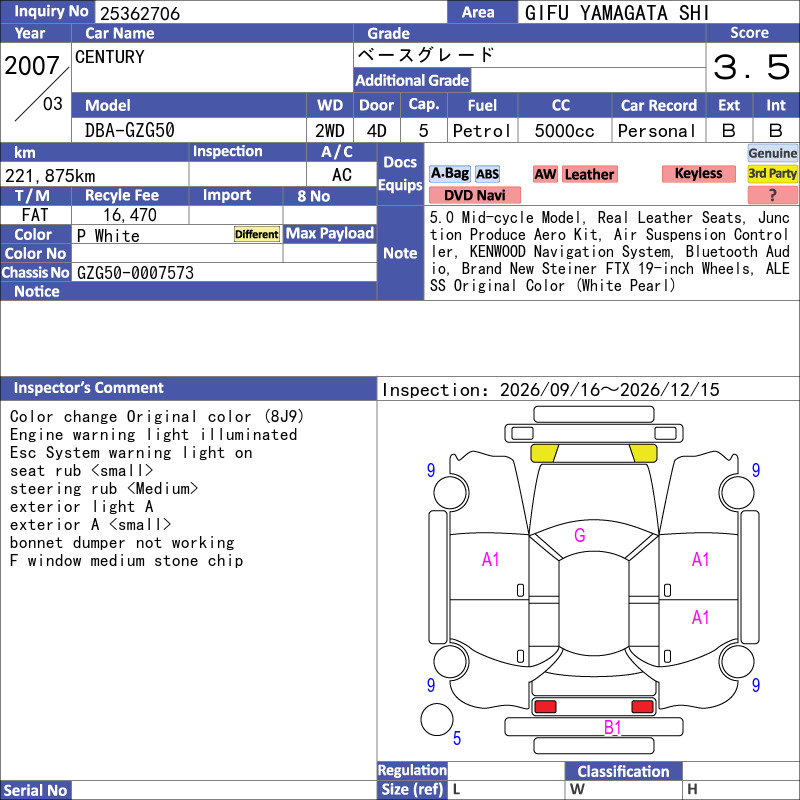Click the 3rd Party badge

[772, 173]
